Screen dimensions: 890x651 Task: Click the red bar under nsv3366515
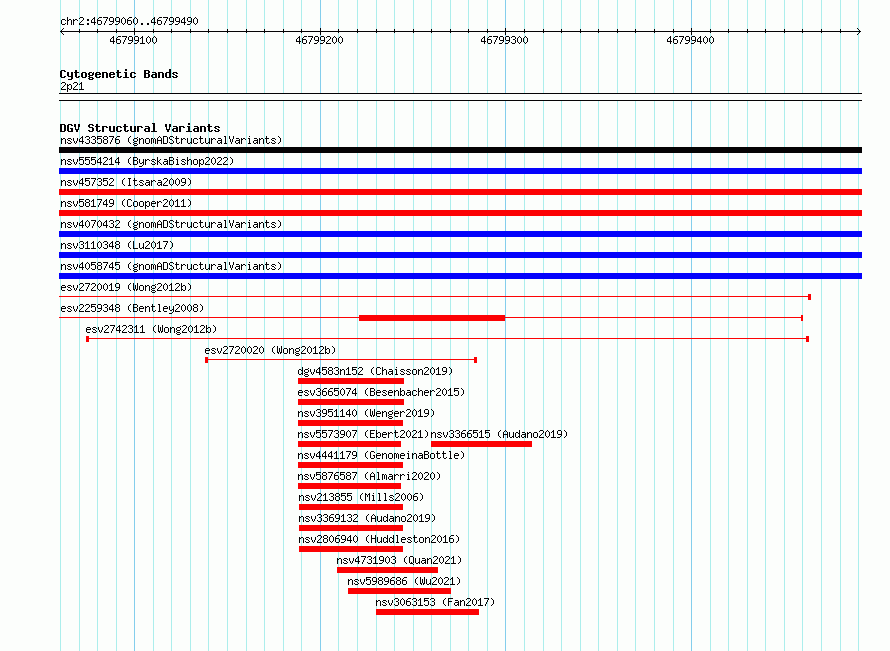pyautogui.click(x=481, y=444)
